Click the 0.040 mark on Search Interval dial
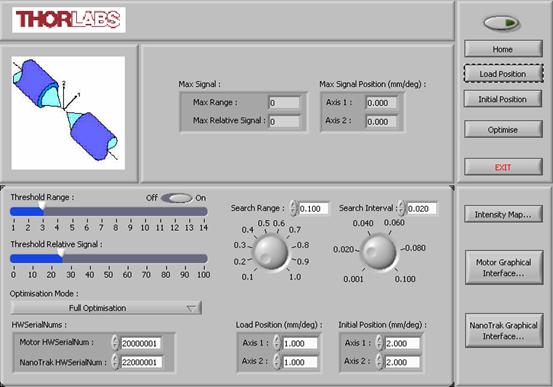The height and width of the screenshot is (387, 553). [x=363, y=223]
